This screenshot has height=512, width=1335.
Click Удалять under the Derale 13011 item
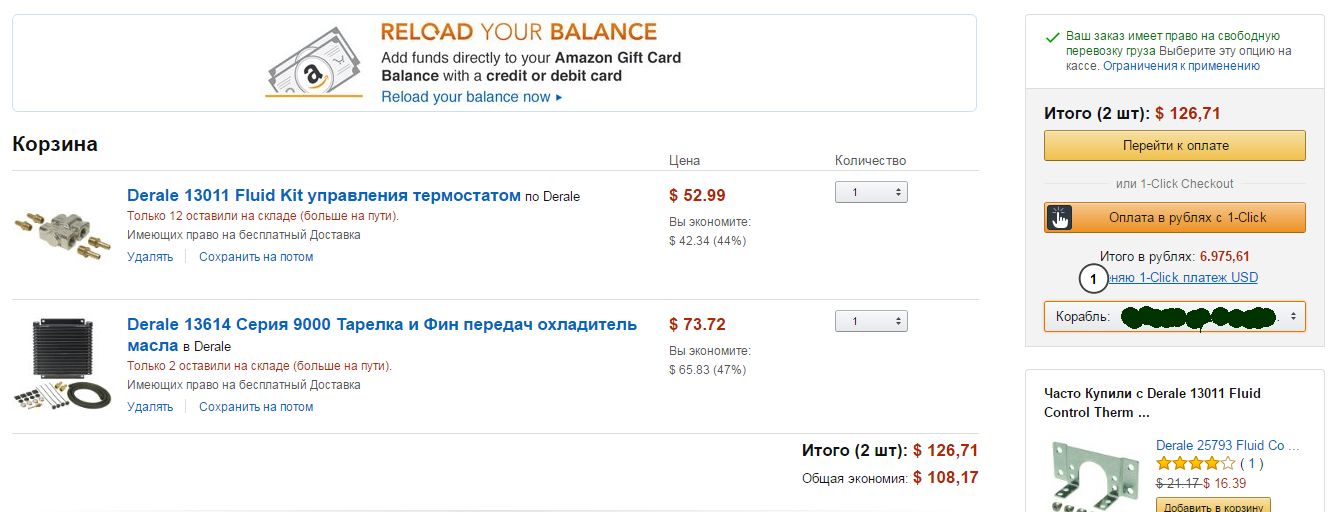click(x=150, y=257)
